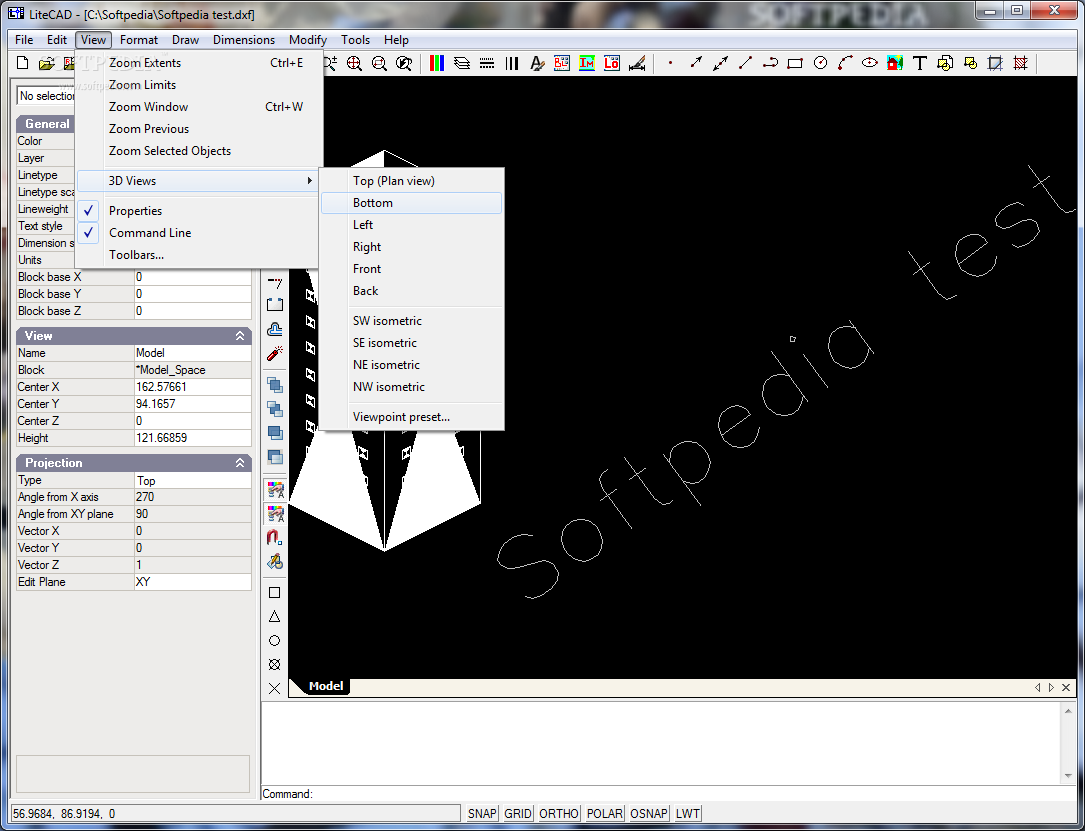
Task: Toggle Command Line checkmark in View menu
Action: pyautogui.click(x=88, y=232)
